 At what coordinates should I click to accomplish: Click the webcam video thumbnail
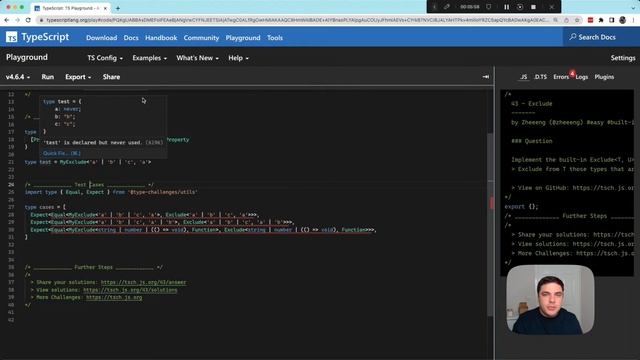tap(550, 300)
